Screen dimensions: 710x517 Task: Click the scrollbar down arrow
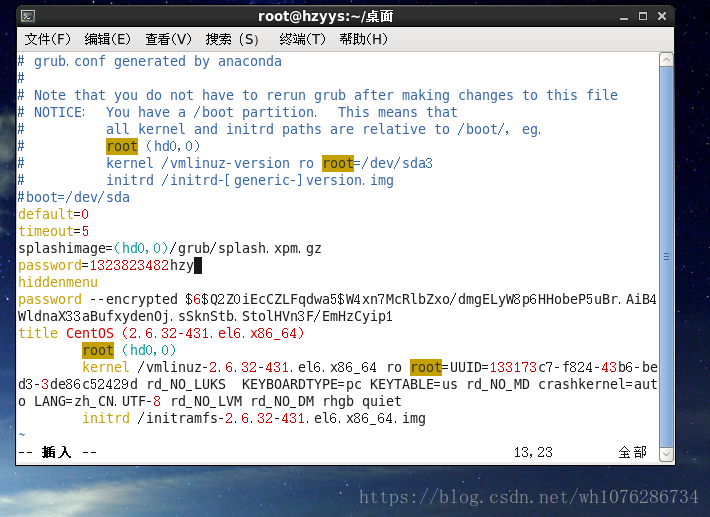coord(666,454)
